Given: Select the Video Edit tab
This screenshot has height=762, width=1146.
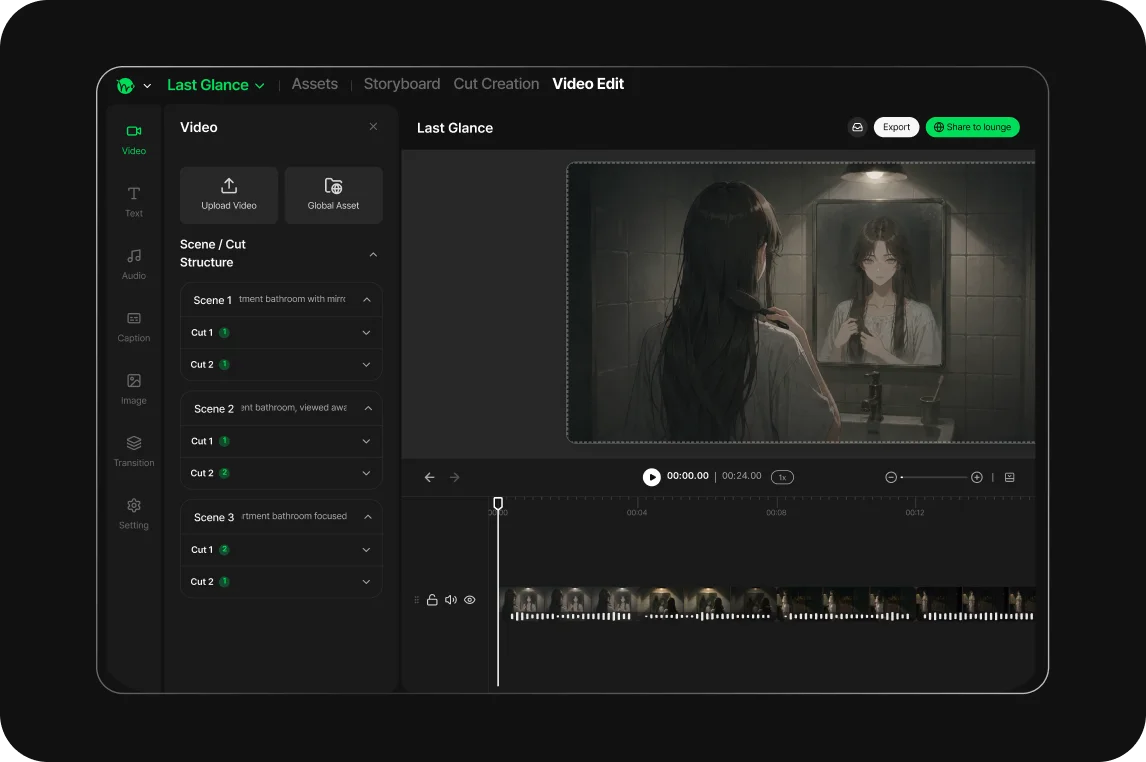Looking at the screenshot, I should [588, 84].
